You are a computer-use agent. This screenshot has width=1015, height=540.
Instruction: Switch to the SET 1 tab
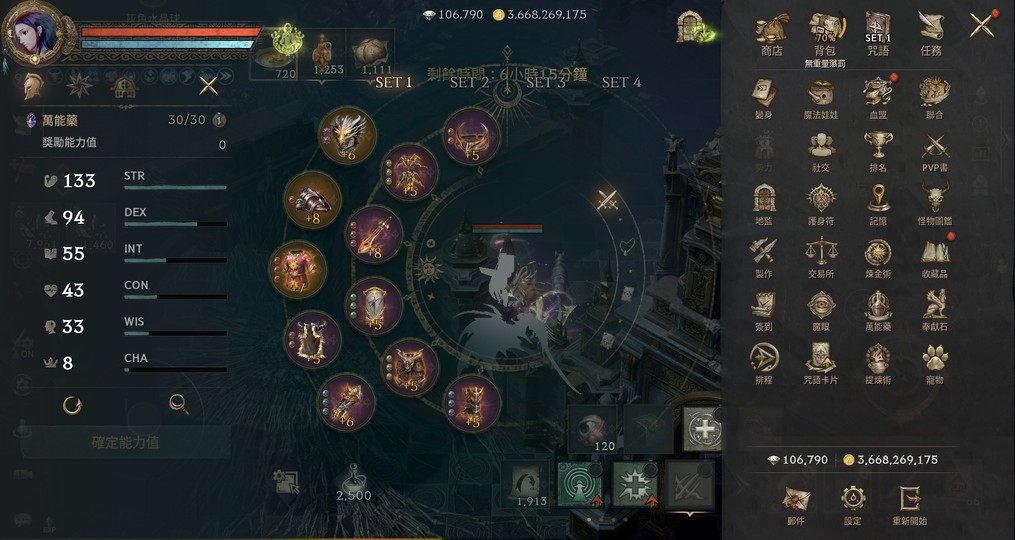coord(394,82)
